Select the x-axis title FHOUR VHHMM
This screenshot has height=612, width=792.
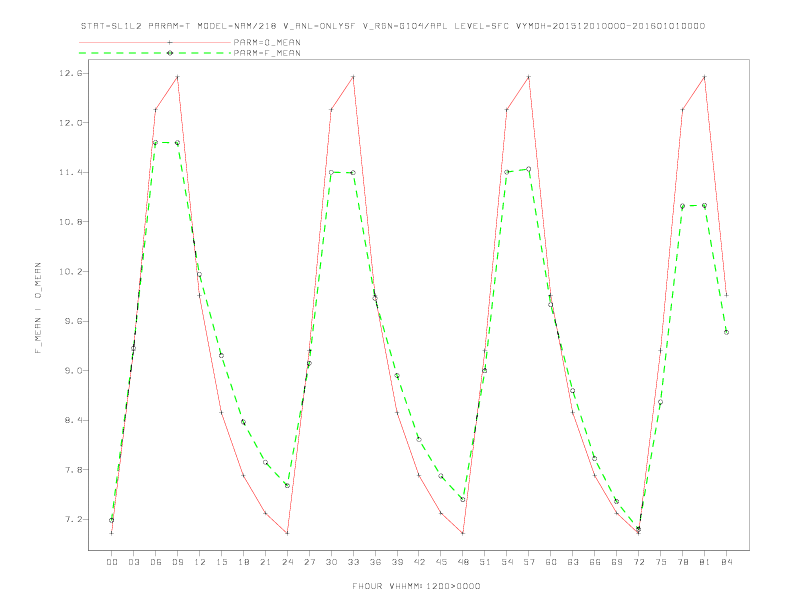pos(416,586)
